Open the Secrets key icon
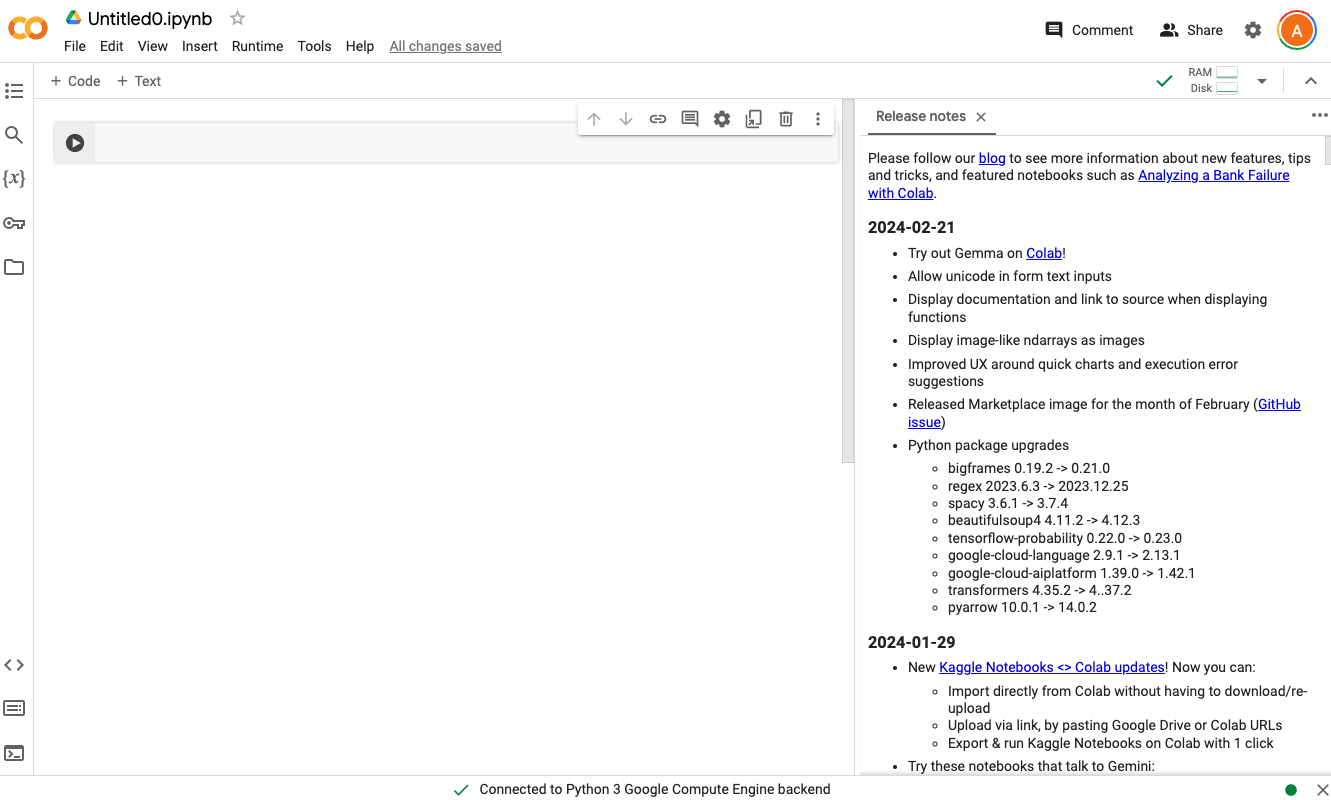Viewport: 1331px width, 800px height. pos(14,223)
